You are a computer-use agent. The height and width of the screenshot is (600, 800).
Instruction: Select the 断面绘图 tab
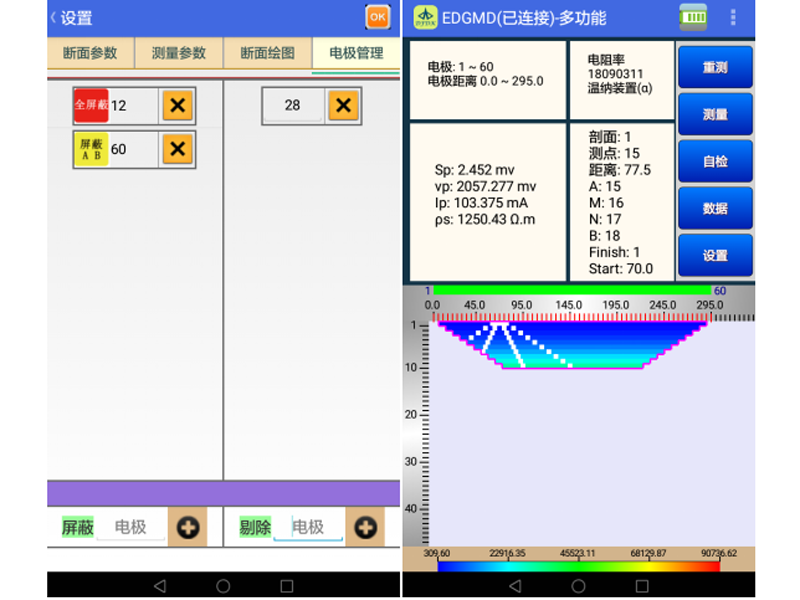click(267, 53)
